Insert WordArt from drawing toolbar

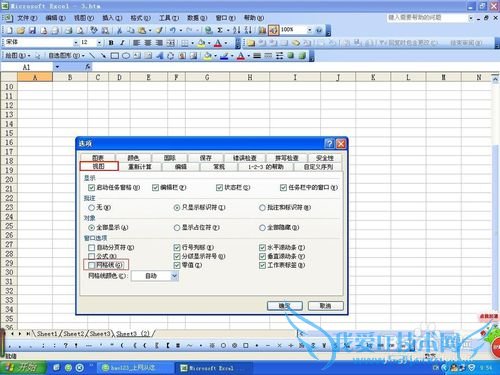click(159, 56)
